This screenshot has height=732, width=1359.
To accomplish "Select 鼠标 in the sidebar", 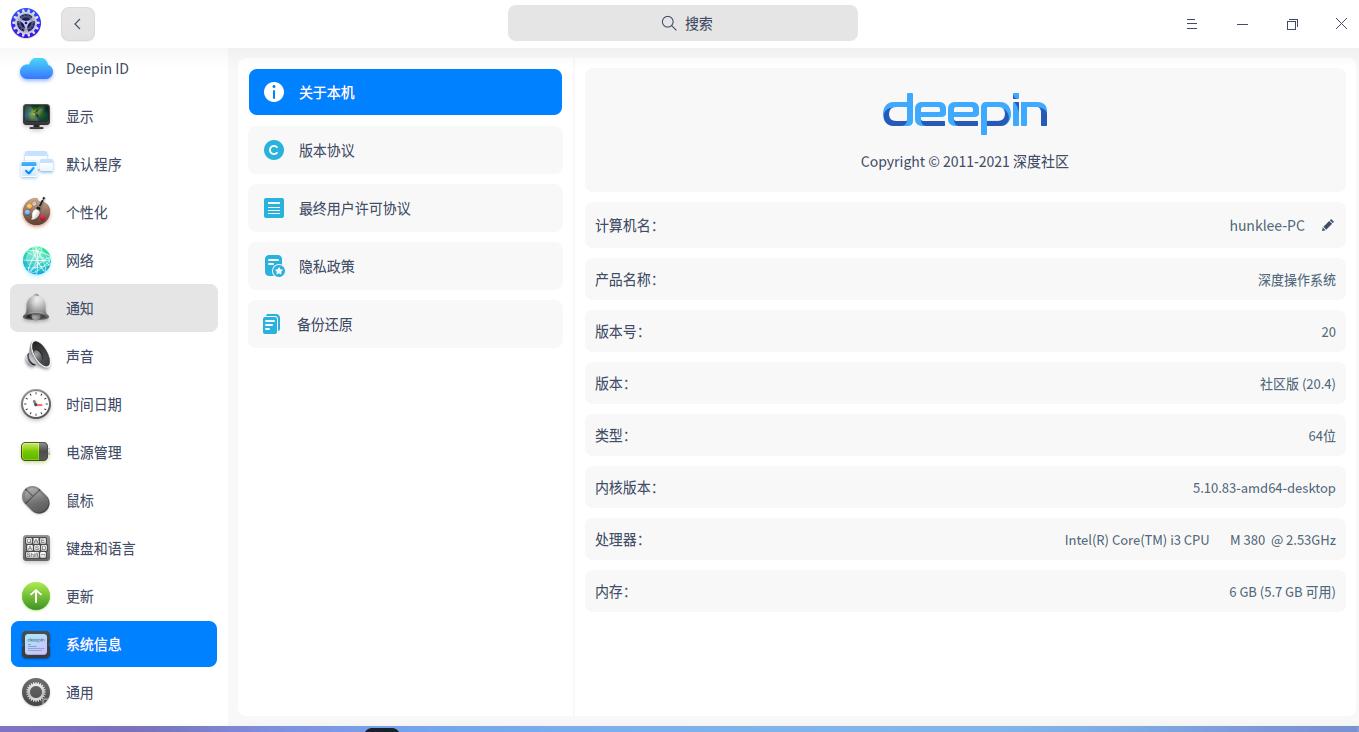I will 114,500.
